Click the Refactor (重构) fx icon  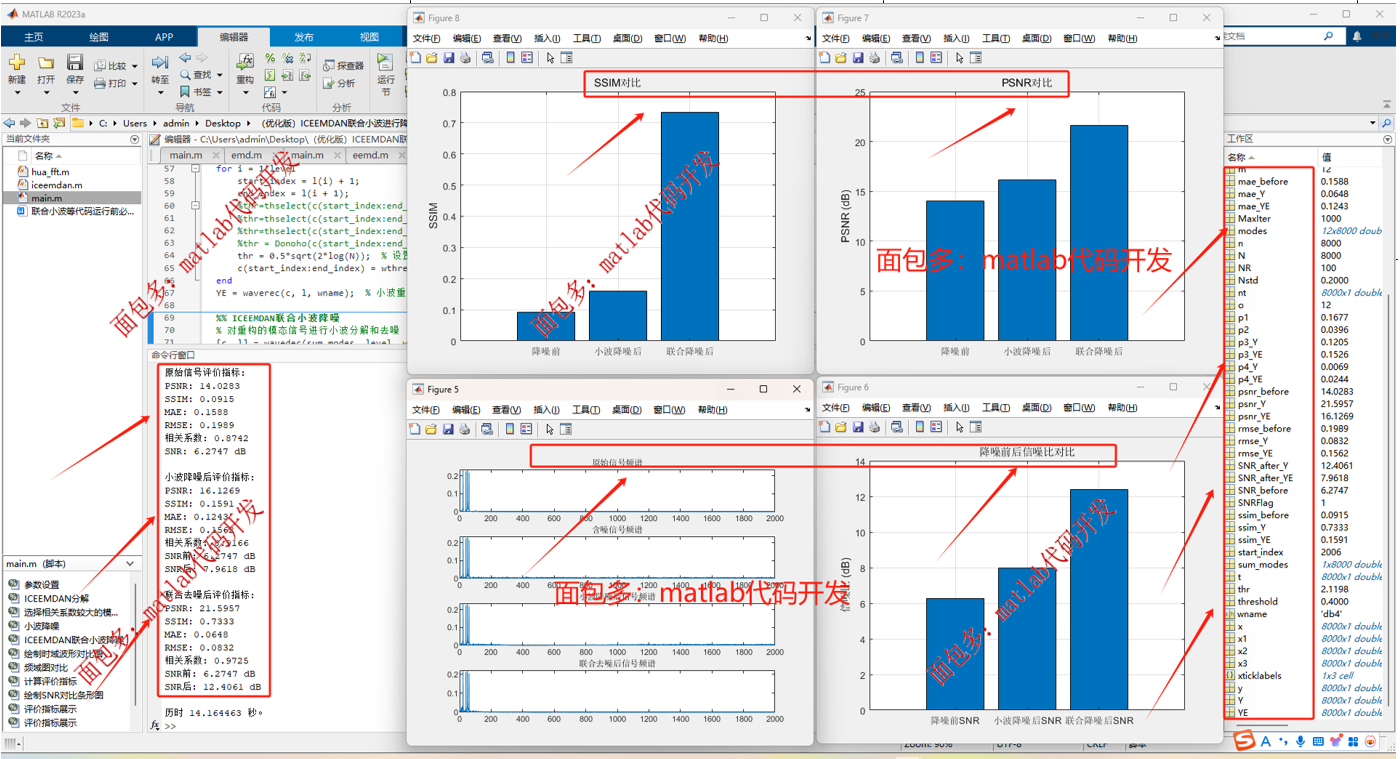(x=245, y=62)
